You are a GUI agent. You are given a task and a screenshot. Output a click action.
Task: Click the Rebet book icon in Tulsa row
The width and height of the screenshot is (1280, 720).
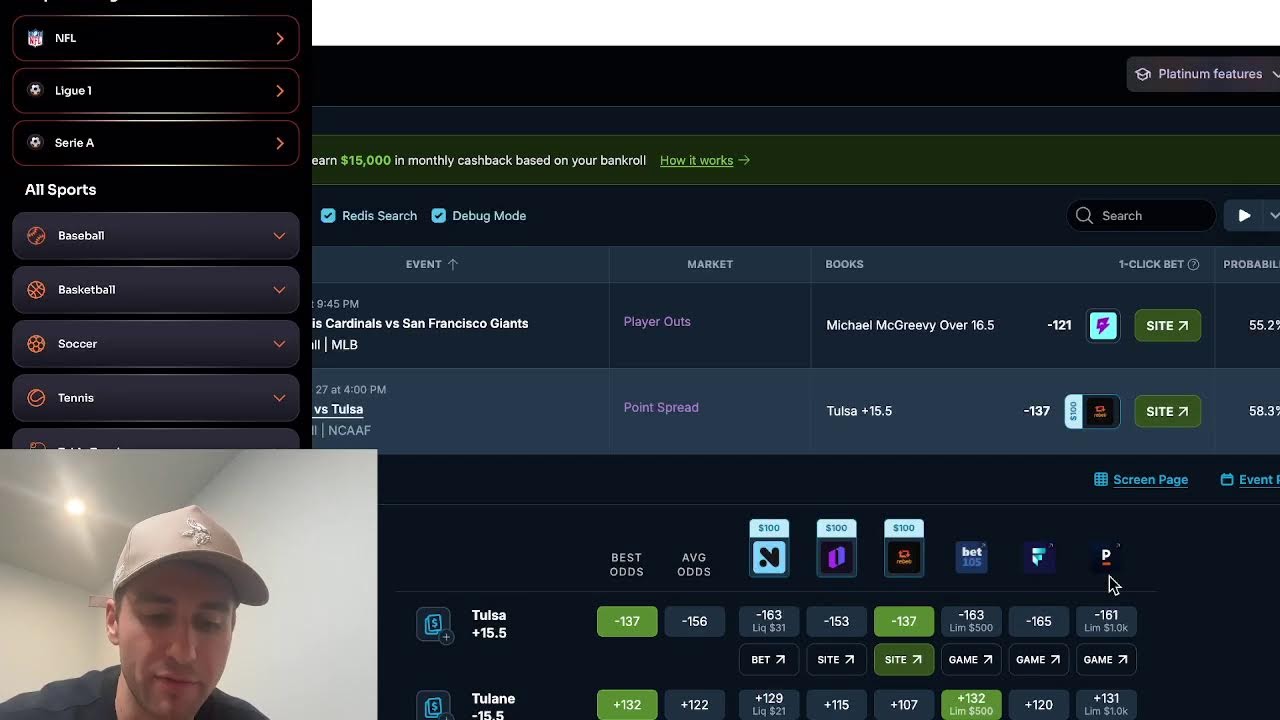click(x=1101, y=411)
